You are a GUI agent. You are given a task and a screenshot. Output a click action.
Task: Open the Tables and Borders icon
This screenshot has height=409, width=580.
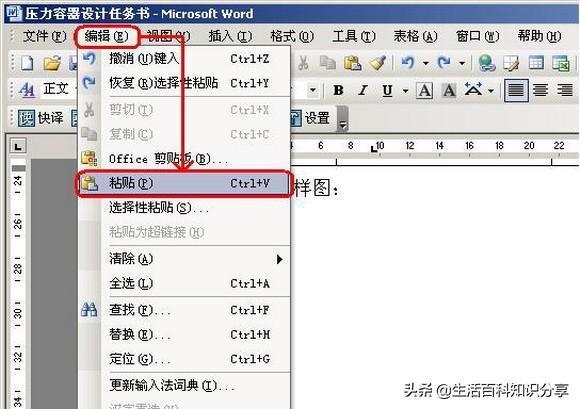click(512, 63)
